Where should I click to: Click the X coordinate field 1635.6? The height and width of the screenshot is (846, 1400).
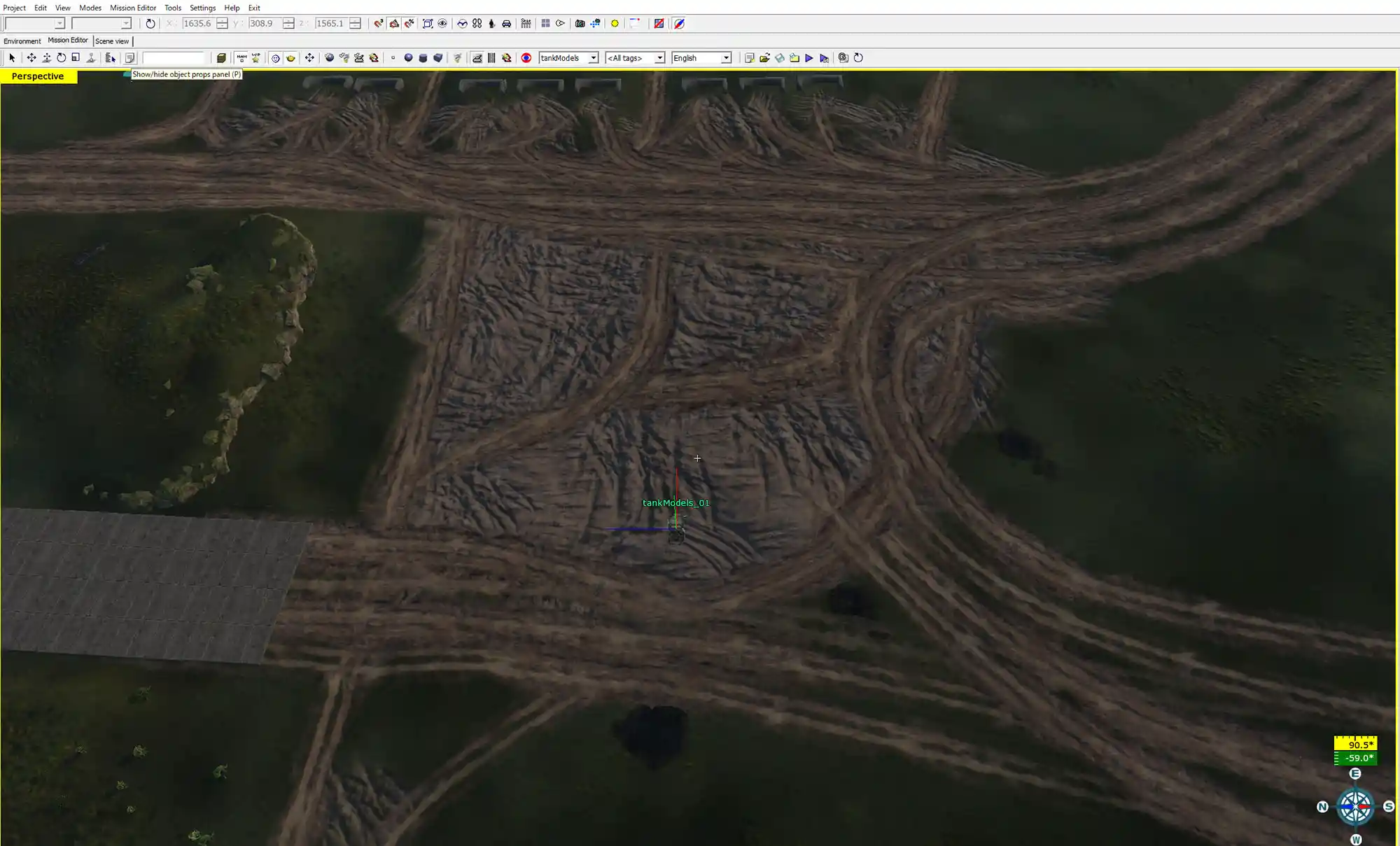click(198, 24)
